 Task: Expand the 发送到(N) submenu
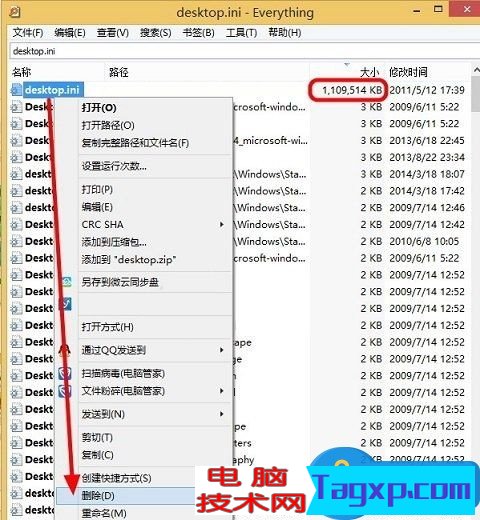[155, 414]
